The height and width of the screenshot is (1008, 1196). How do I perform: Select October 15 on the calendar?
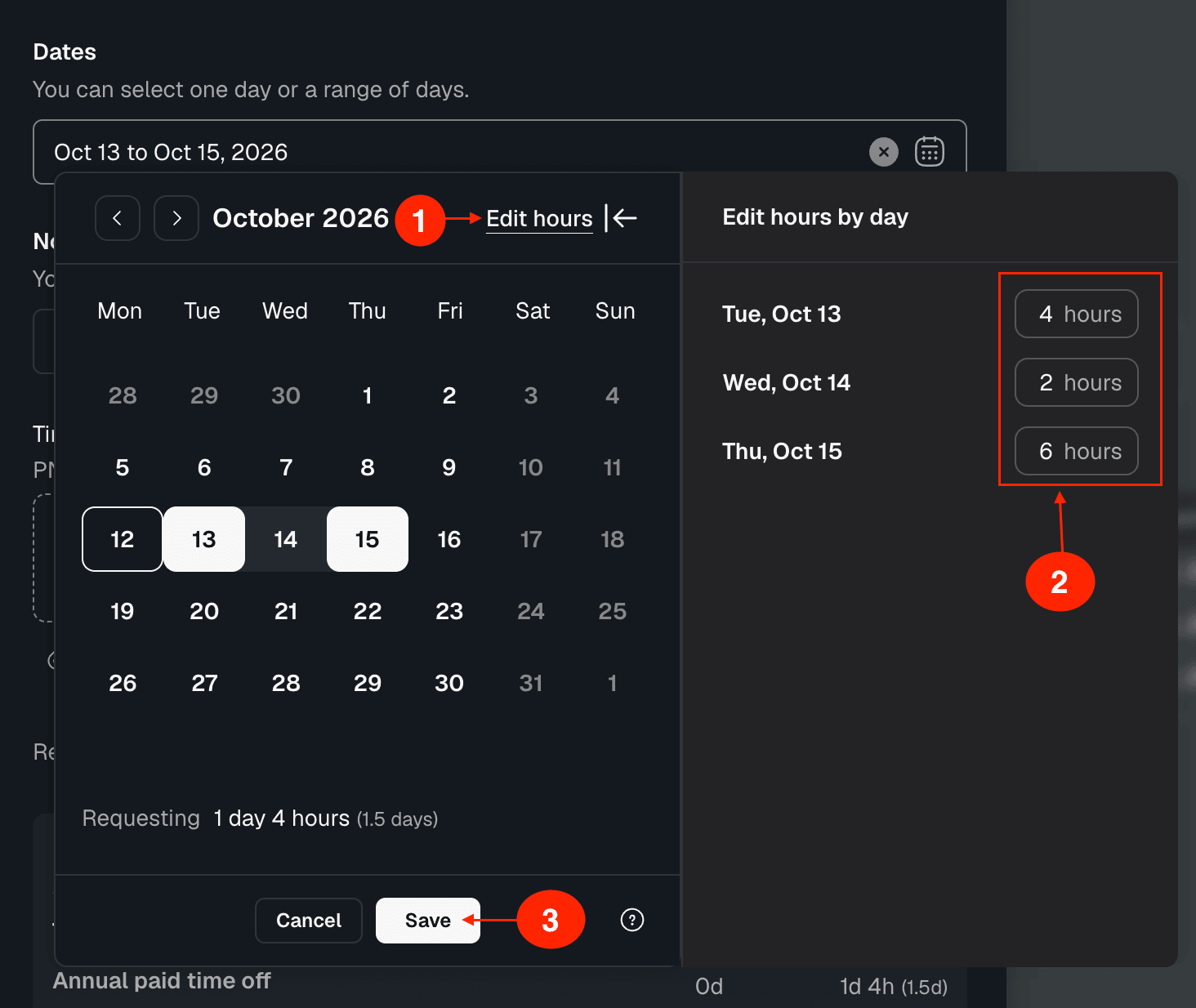tap(368, 539)
